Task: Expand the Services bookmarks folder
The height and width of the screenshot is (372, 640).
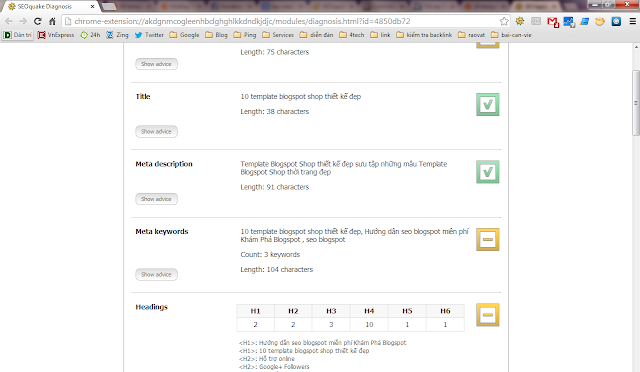Action: pyautogui.click(x=278, y=35)
